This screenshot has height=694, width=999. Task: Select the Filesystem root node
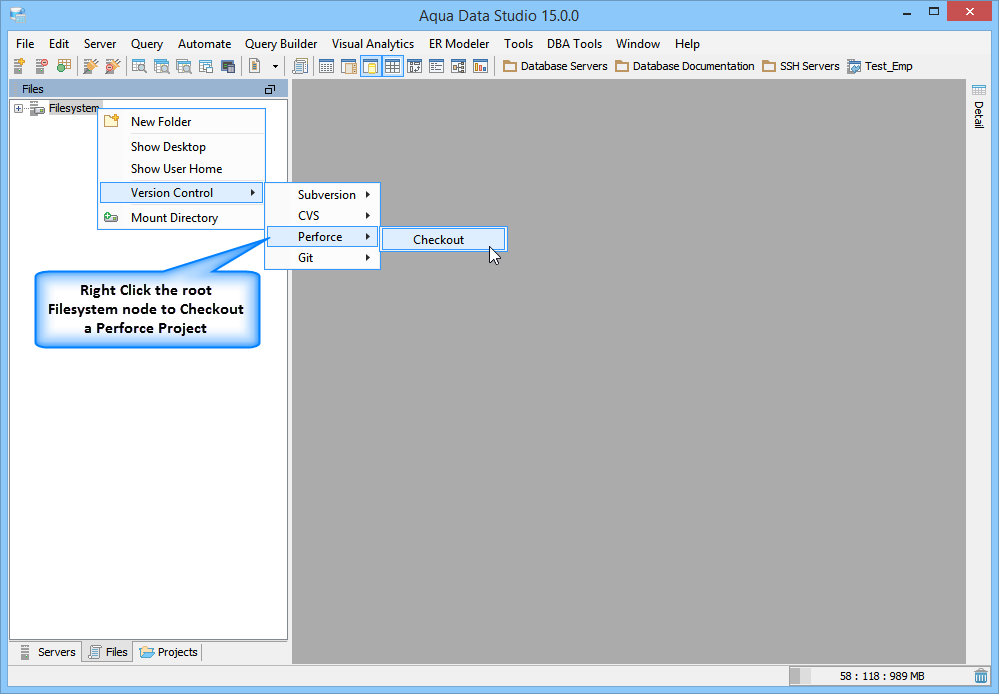pos(74,108)
